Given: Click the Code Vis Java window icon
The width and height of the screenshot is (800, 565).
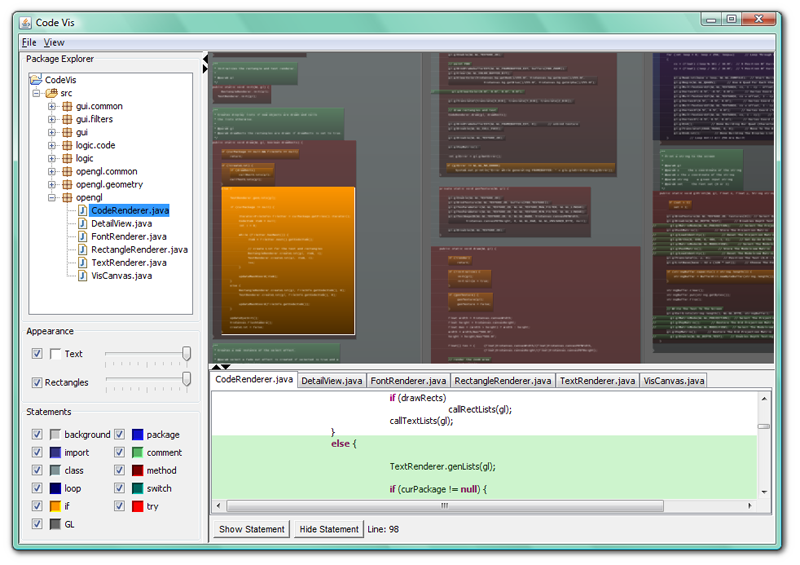Looking at the screenshot, I should (26, 22).
